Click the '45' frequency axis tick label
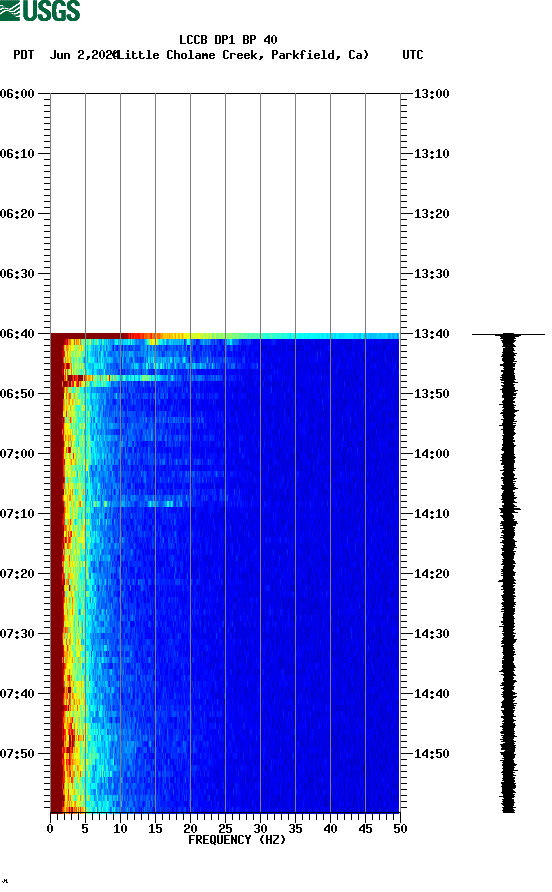Viewport: 552px width, 892px height. pos(365,829)
